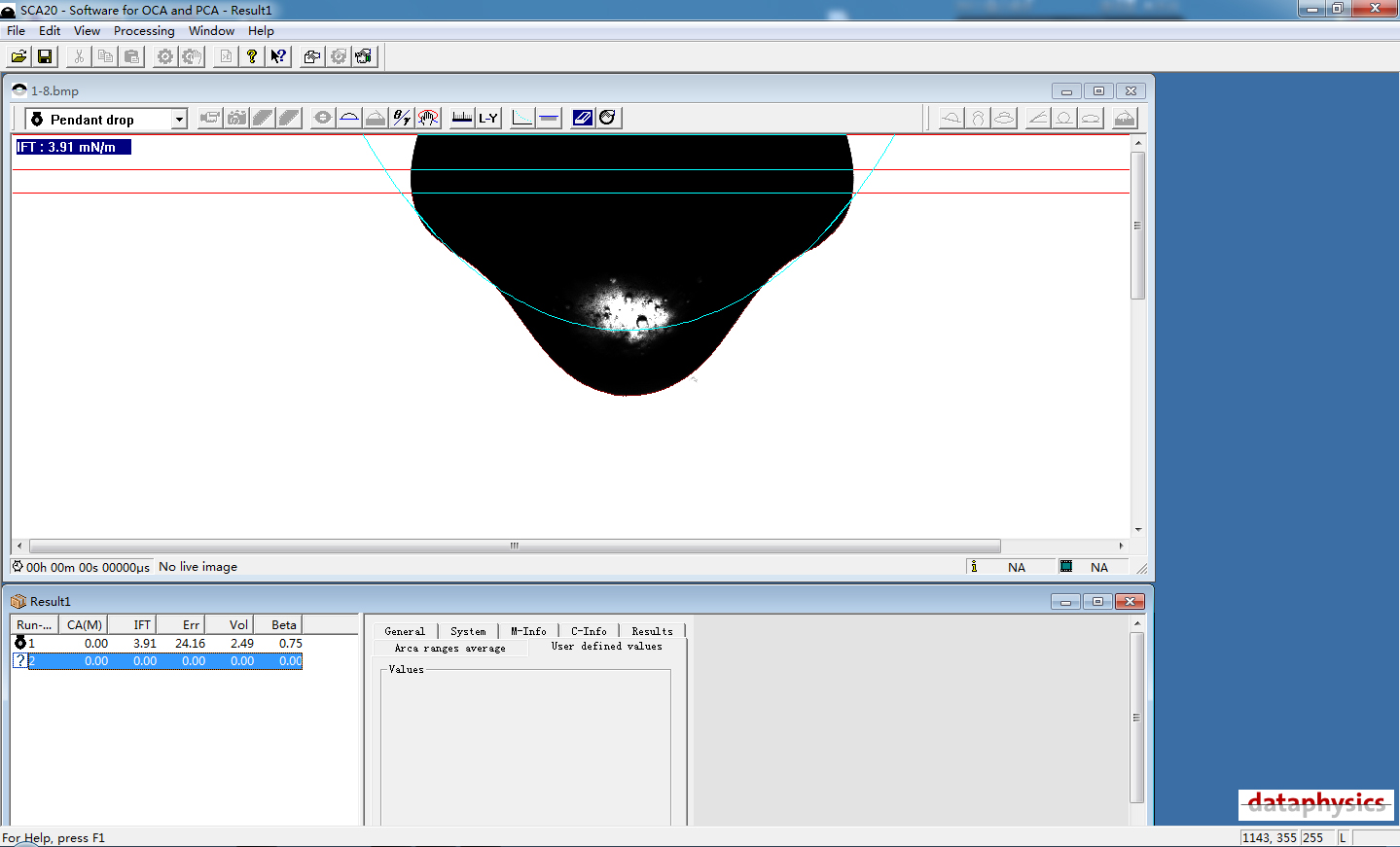This screenshot has height=847, width=1400.
Task: Click the Help question mark toolbar icon
Action: coord(251,55)
